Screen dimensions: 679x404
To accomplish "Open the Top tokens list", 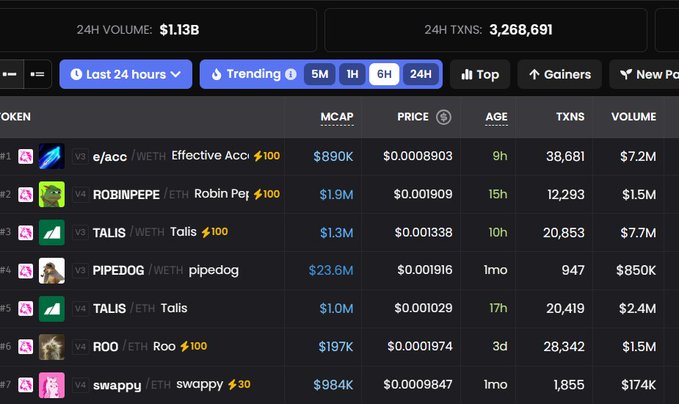I will 480,74.
